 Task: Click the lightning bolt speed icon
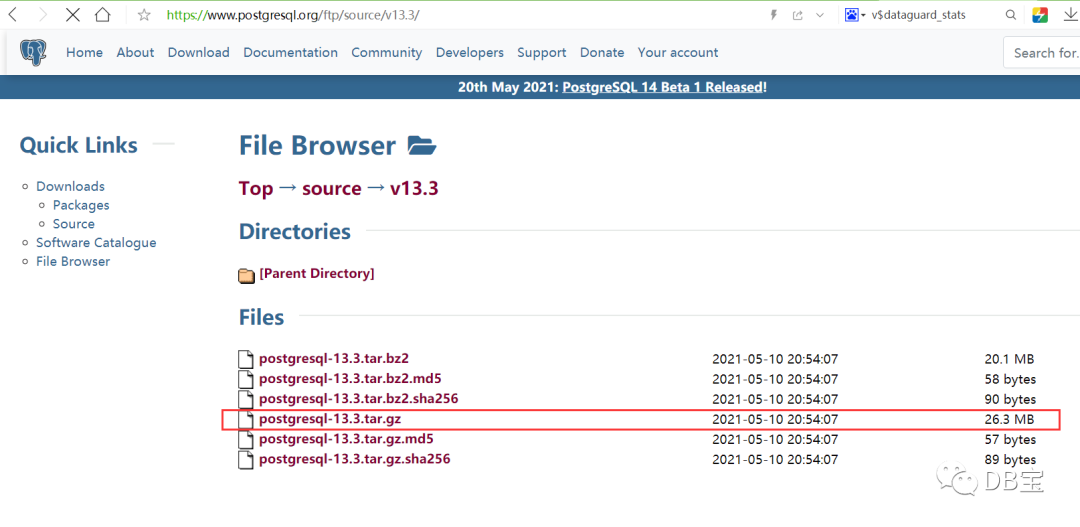click(x=773, y=15)
